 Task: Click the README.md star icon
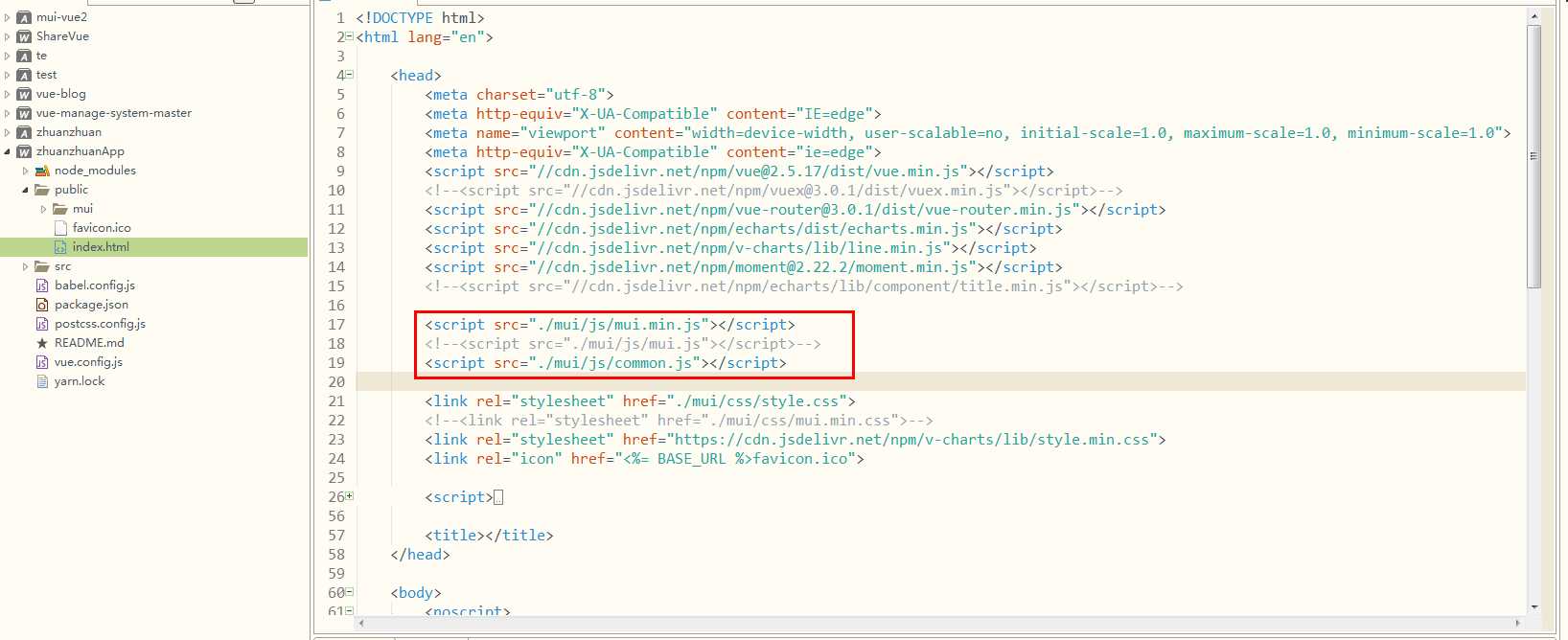click(42, 343)
